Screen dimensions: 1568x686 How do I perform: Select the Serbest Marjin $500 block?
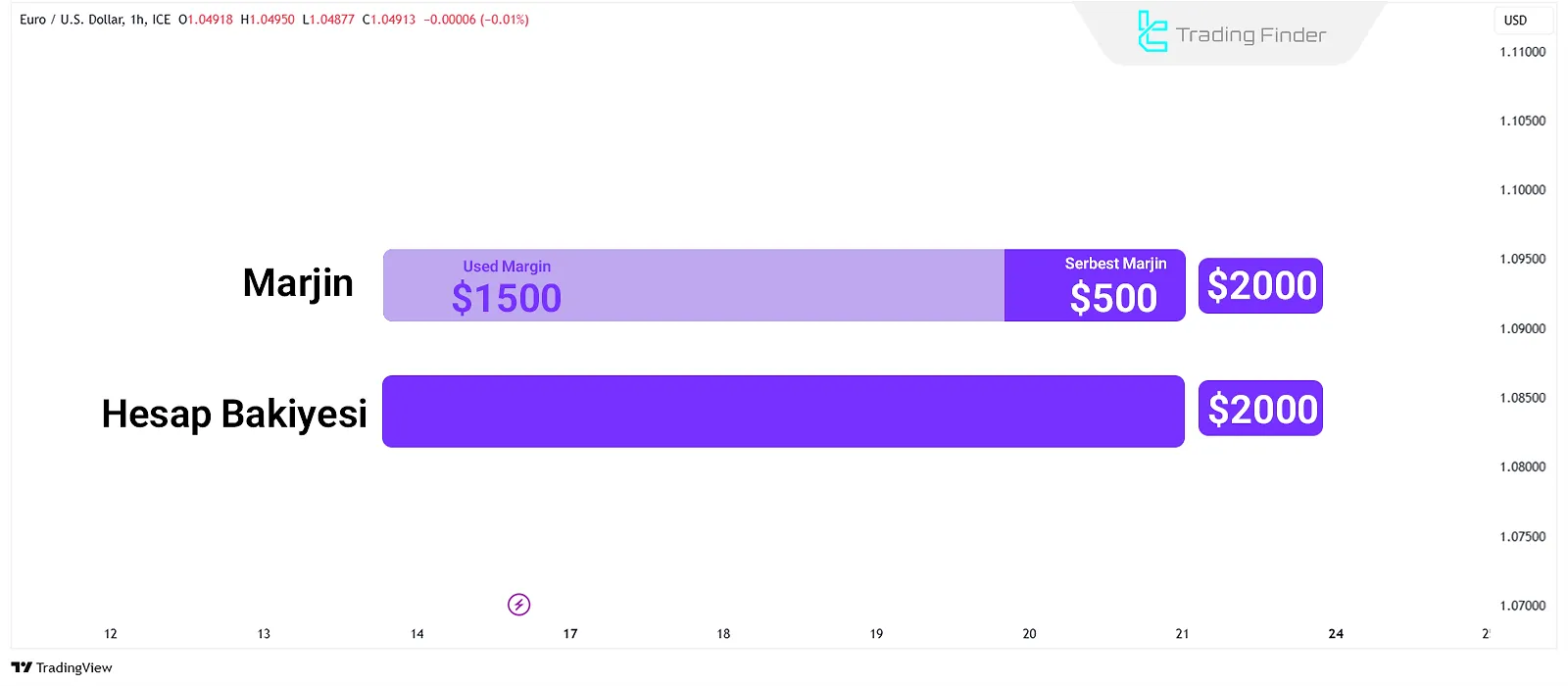pos(1095,285)
